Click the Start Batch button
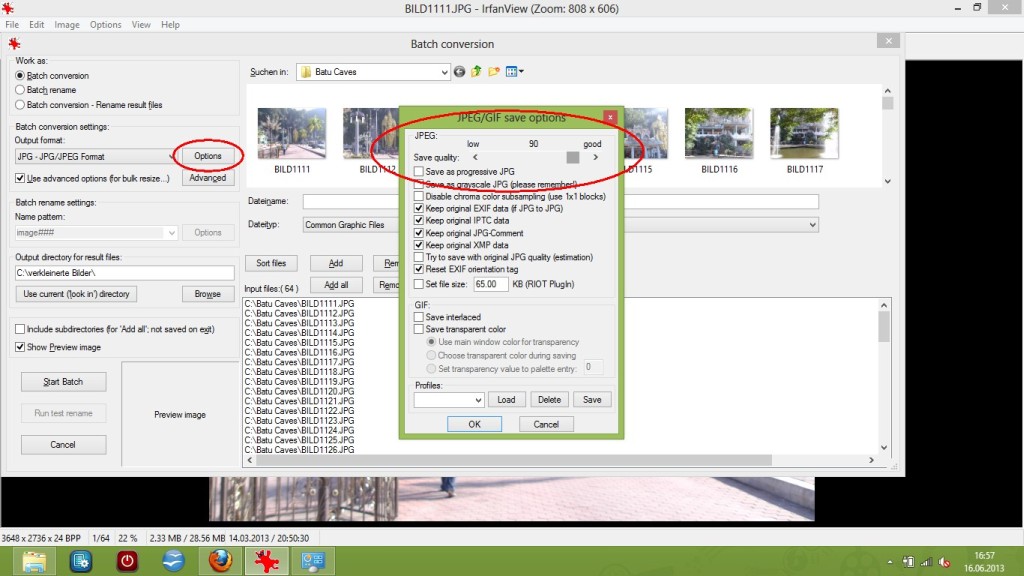Viewport: 1024px width, 576px height. (x=63, y=382)
